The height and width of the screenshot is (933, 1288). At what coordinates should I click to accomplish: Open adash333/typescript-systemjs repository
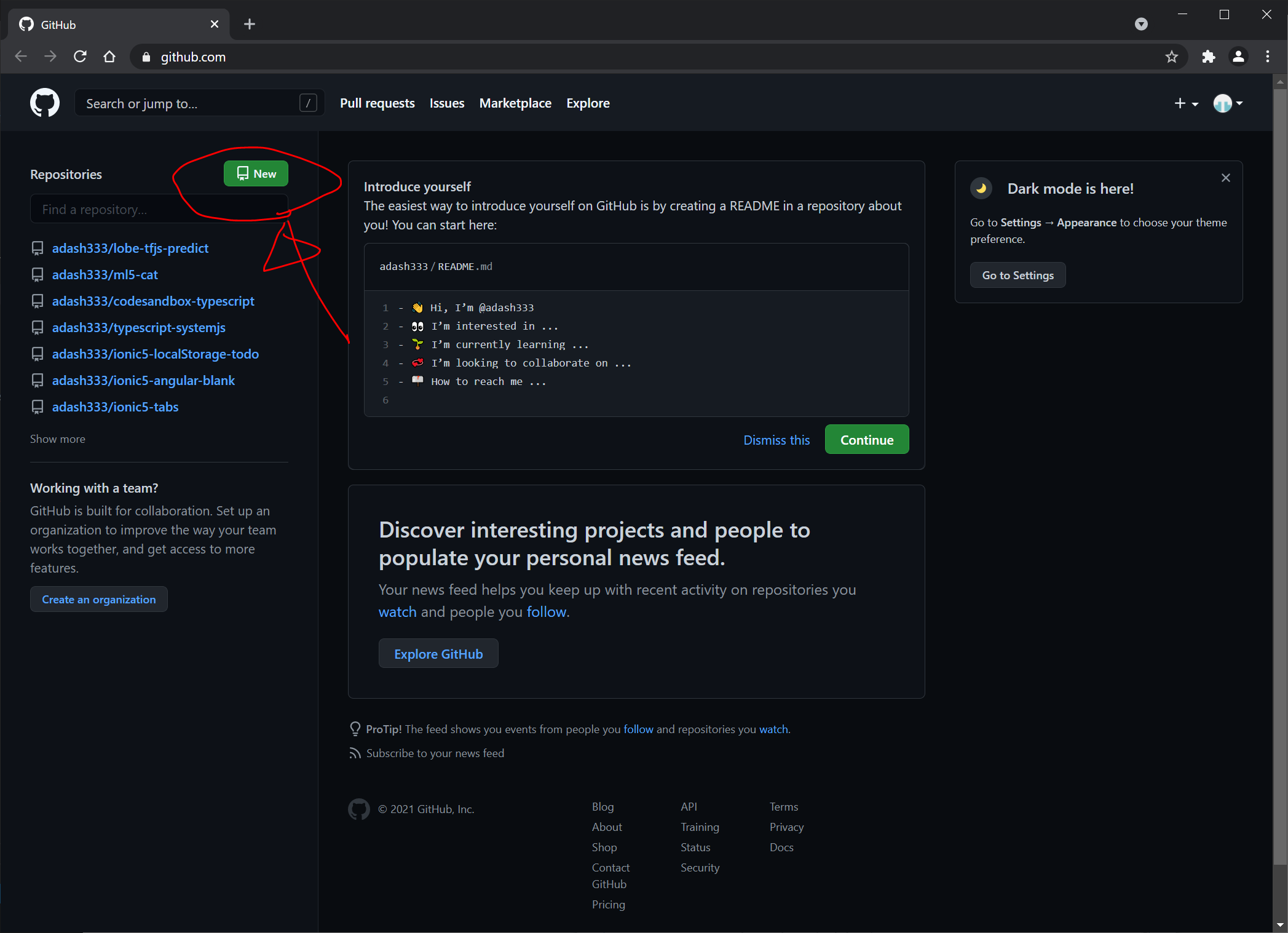139,328
